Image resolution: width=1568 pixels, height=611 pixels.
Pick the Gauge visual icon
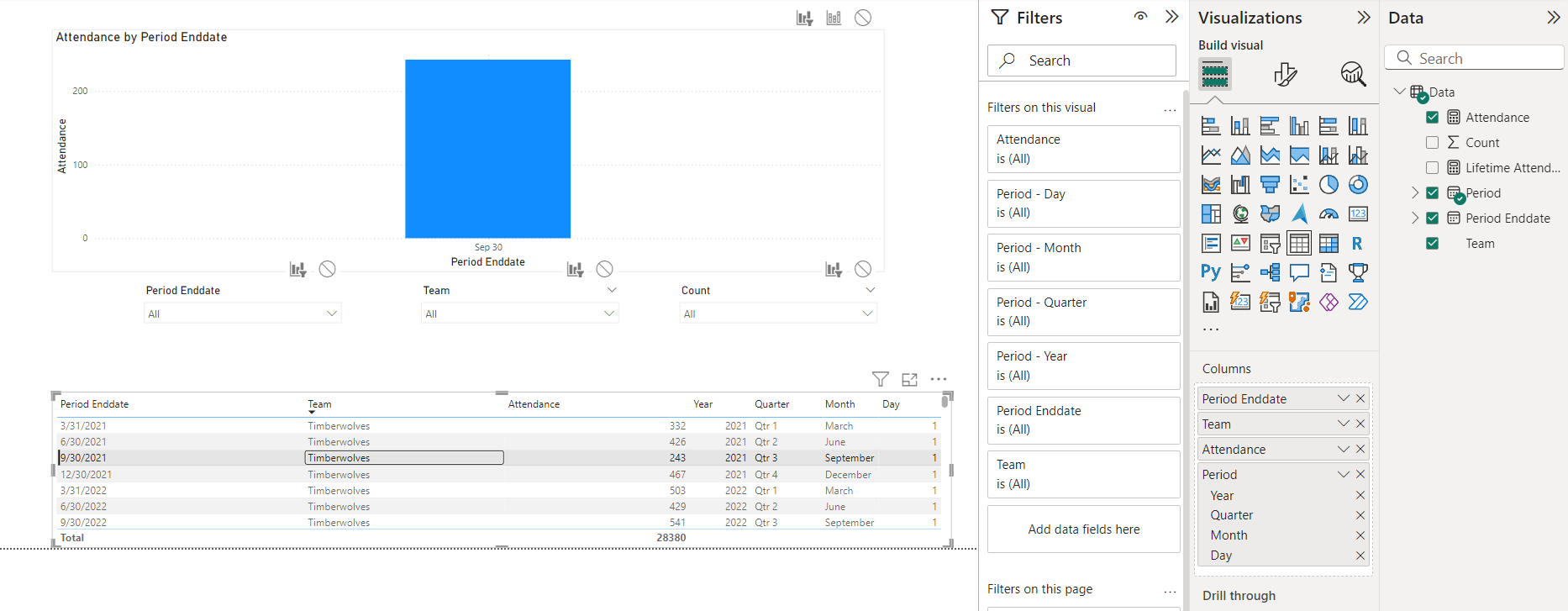[1329, 214]
